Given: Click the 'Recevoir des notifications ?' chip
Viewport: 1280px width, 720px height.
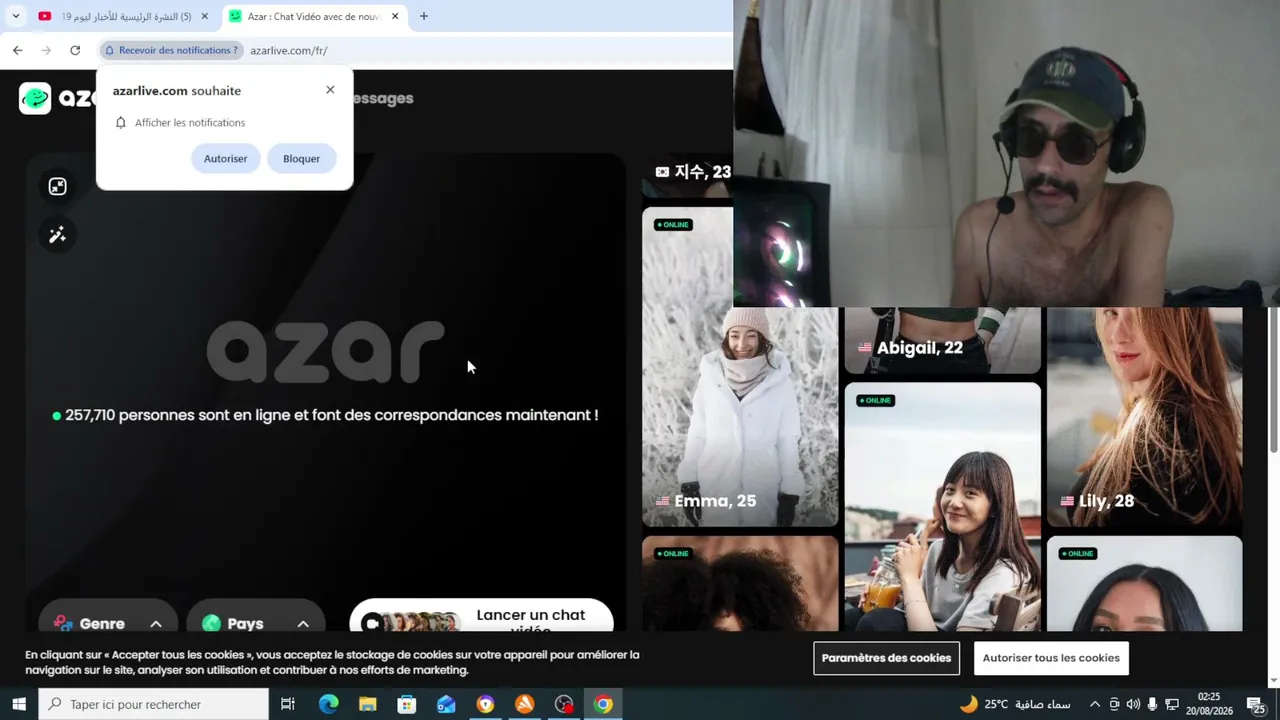Looking at the screenshot, I should coord(172,50).
